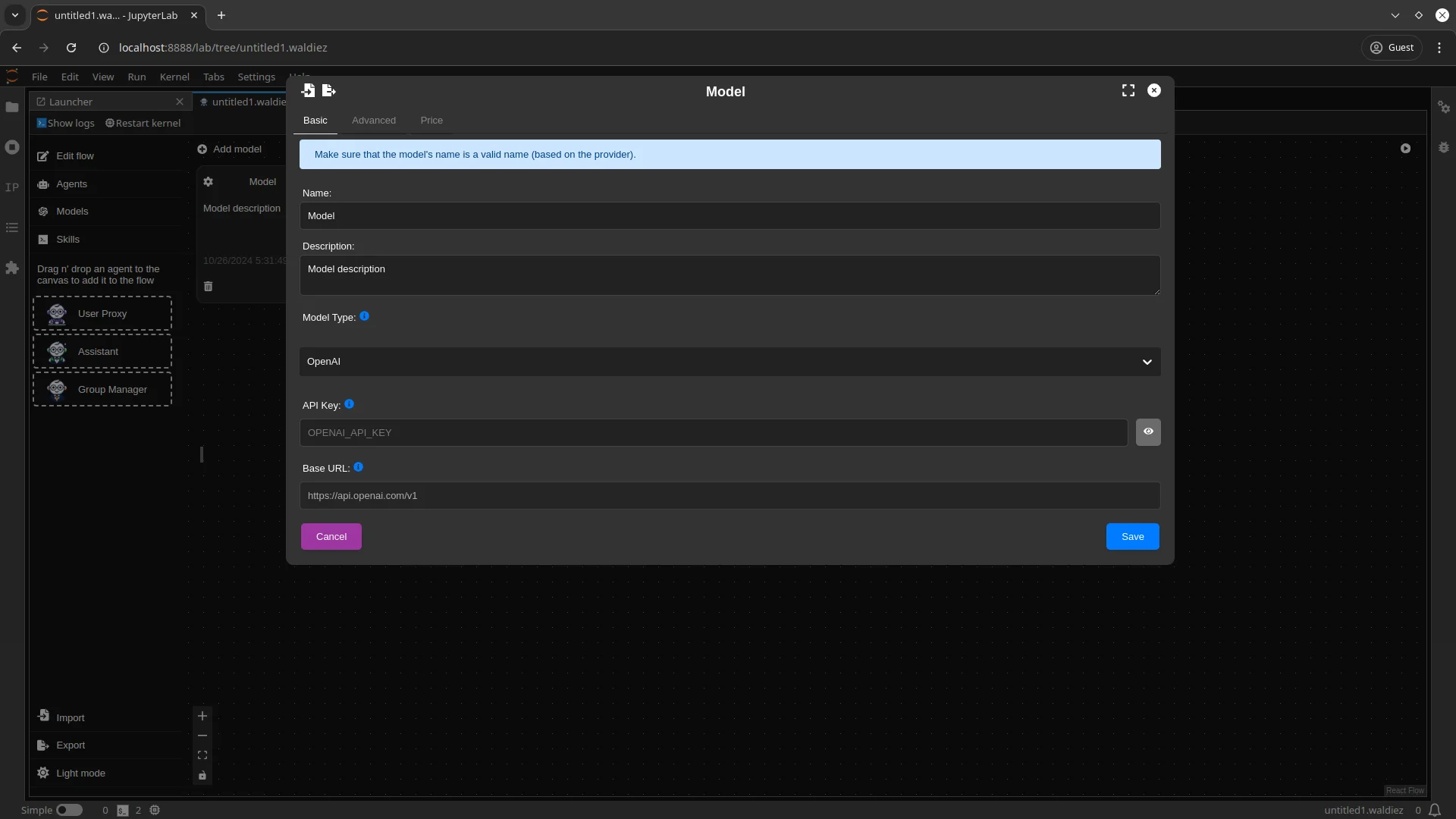This screenshot has height=819, width=1456.
Task: Toggle API Key visibility eye icon
Action: click(x=1148, y=431)
